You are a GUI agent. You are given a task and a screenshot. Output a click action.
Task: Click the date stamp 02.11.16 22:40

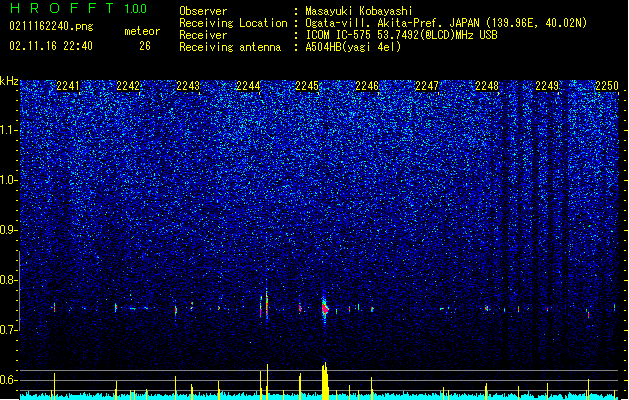(51, 46)
